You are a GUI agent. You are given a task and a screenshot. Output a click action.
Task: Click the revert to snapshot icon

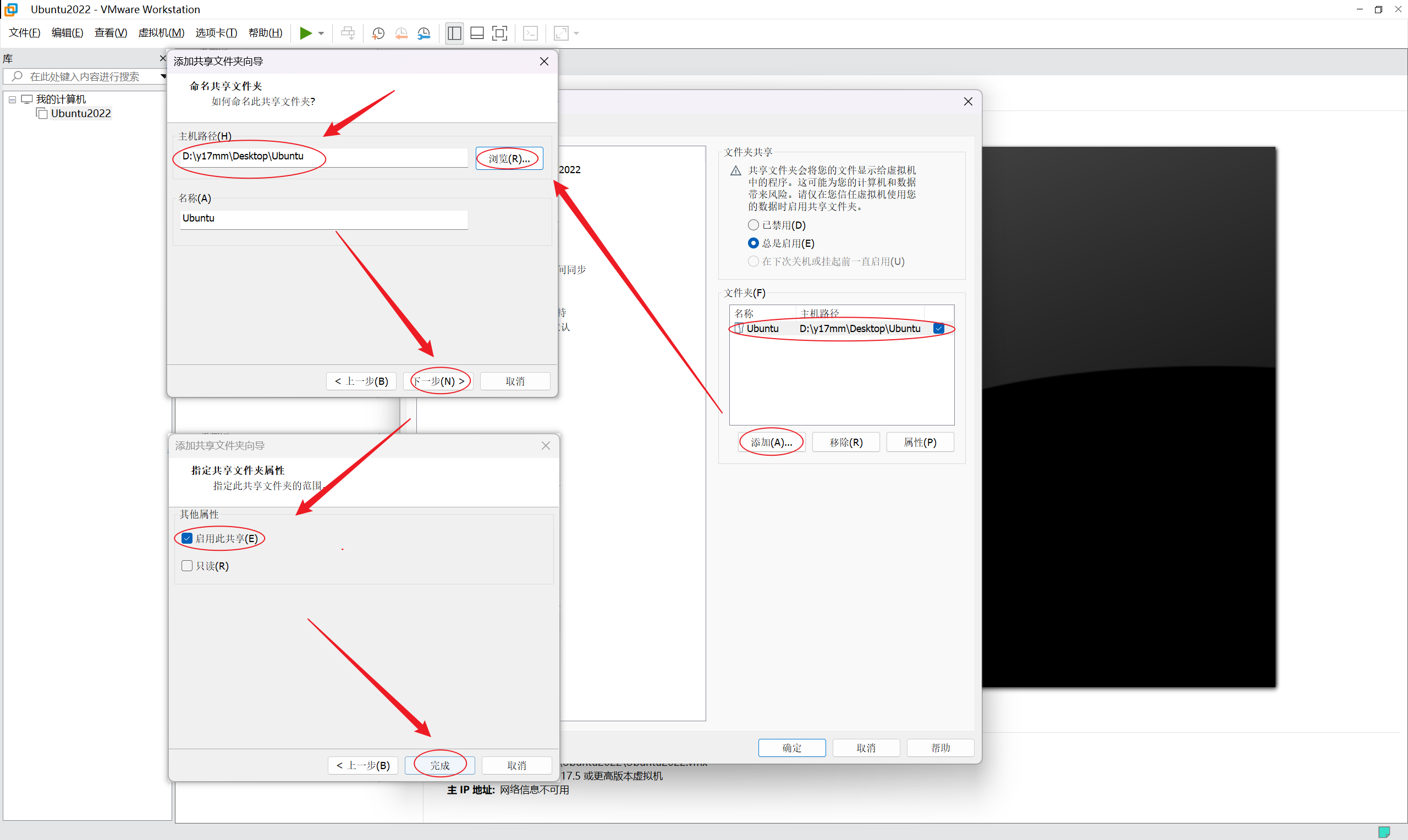pos(401,34)
